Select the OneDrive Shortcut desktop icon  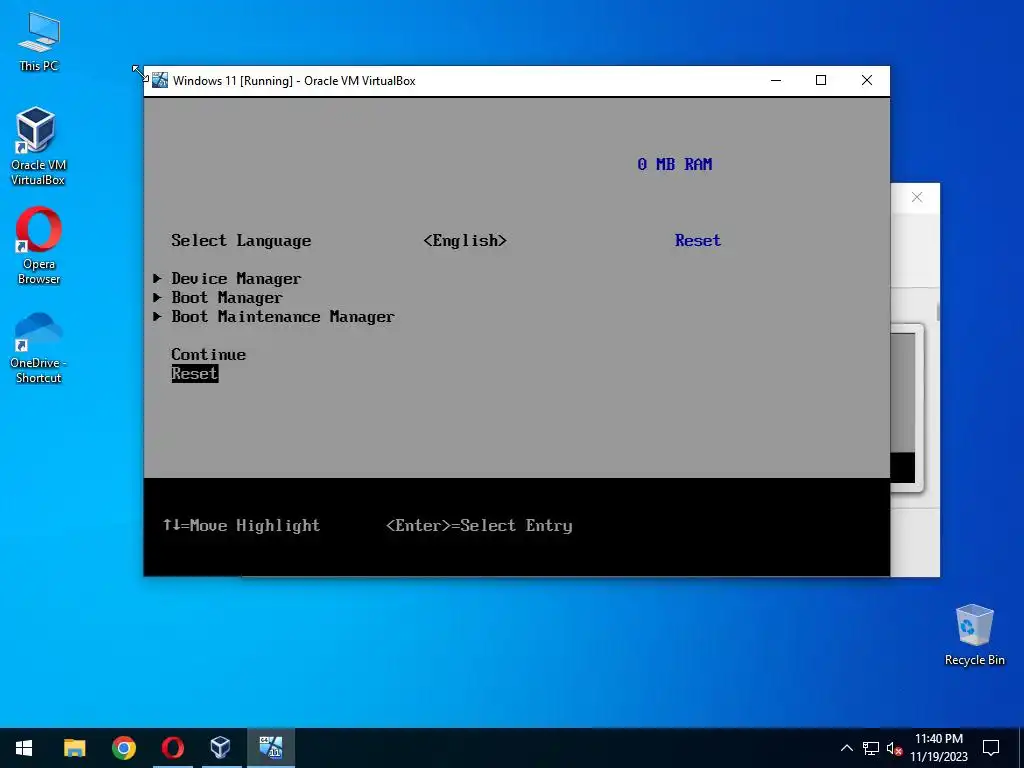click(x=39, y=348)
